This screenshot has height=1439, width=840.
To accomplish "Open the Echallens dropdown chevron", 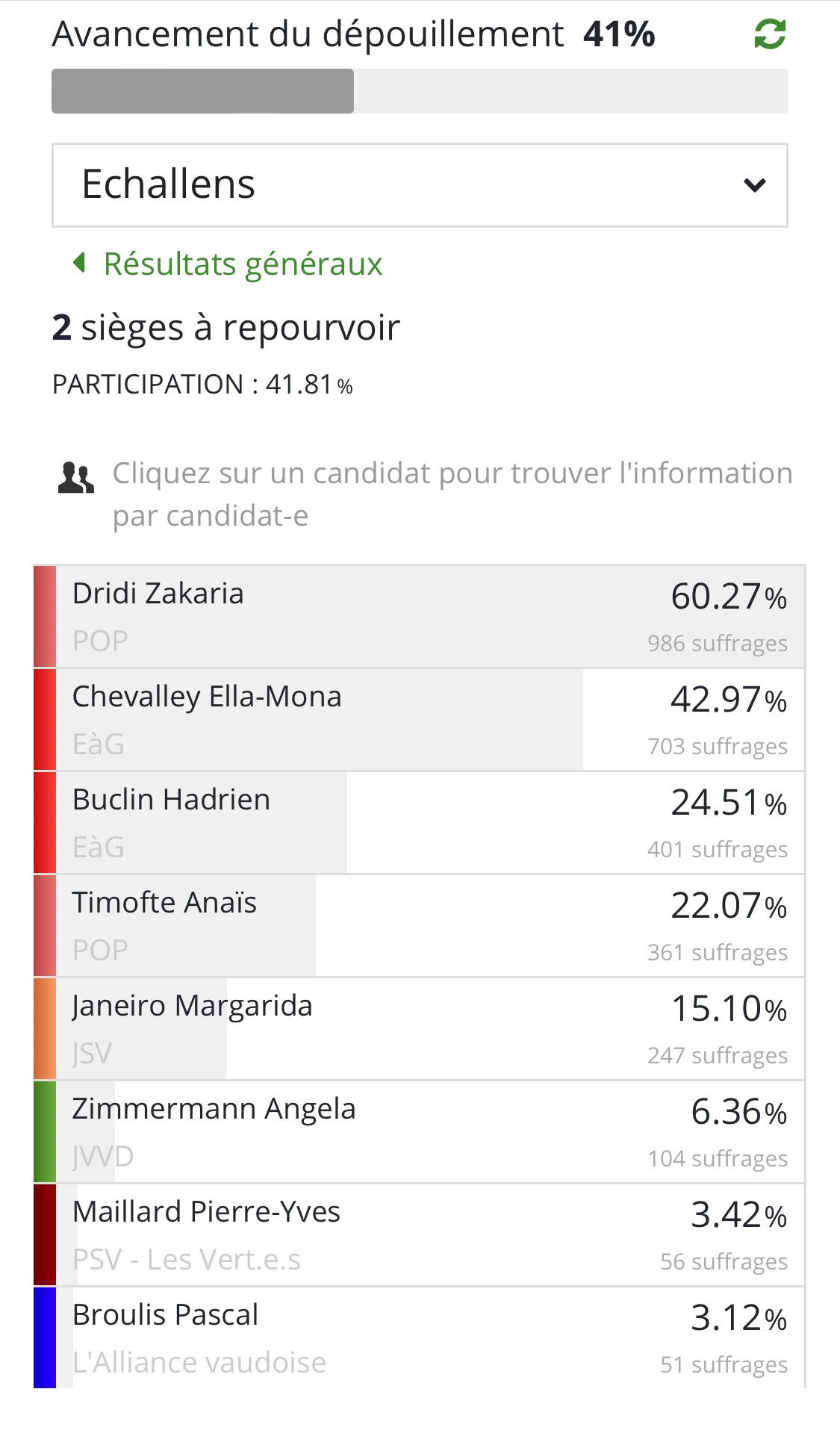I will point(755,185).
